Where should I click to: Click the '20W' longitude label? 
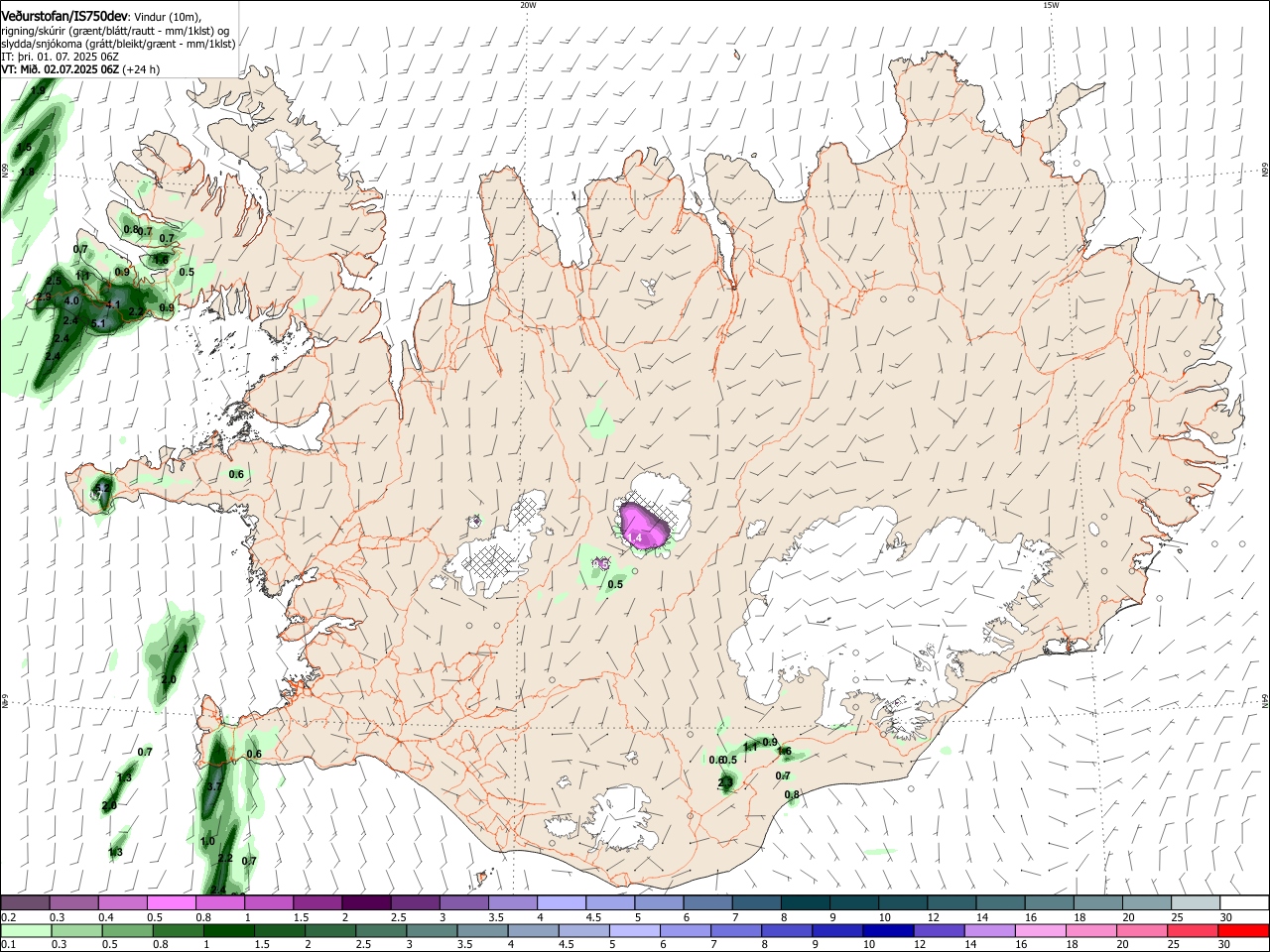(x=528, y=5)
